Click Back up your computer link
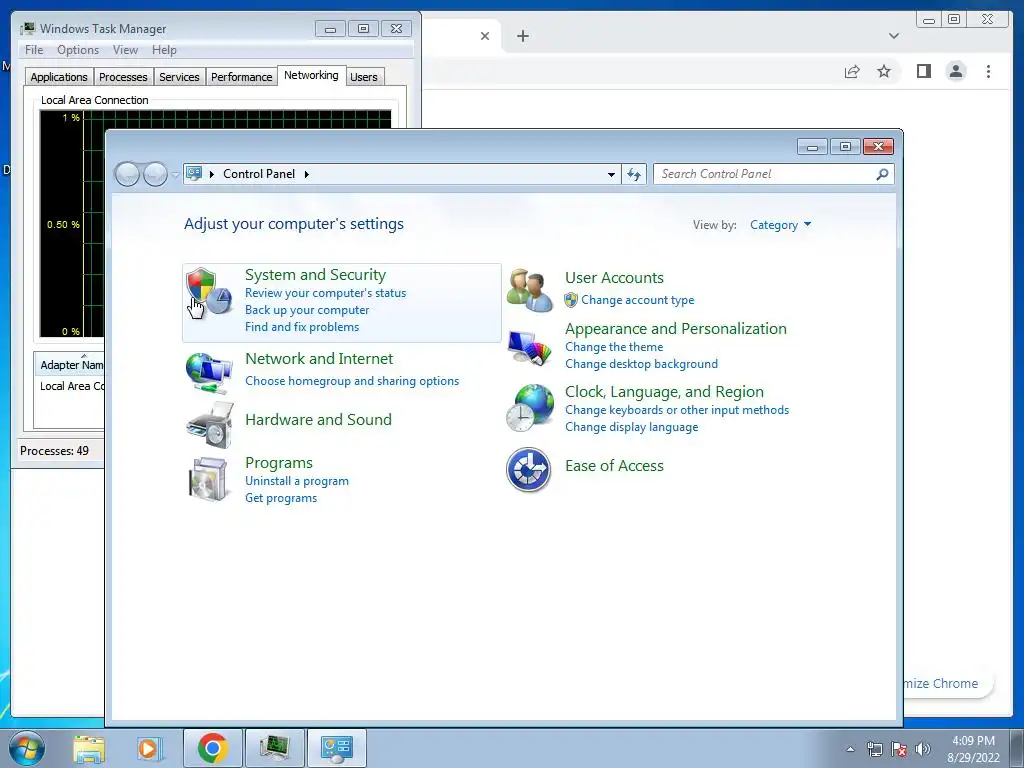The image size is (1024, 768). point(307,310)
